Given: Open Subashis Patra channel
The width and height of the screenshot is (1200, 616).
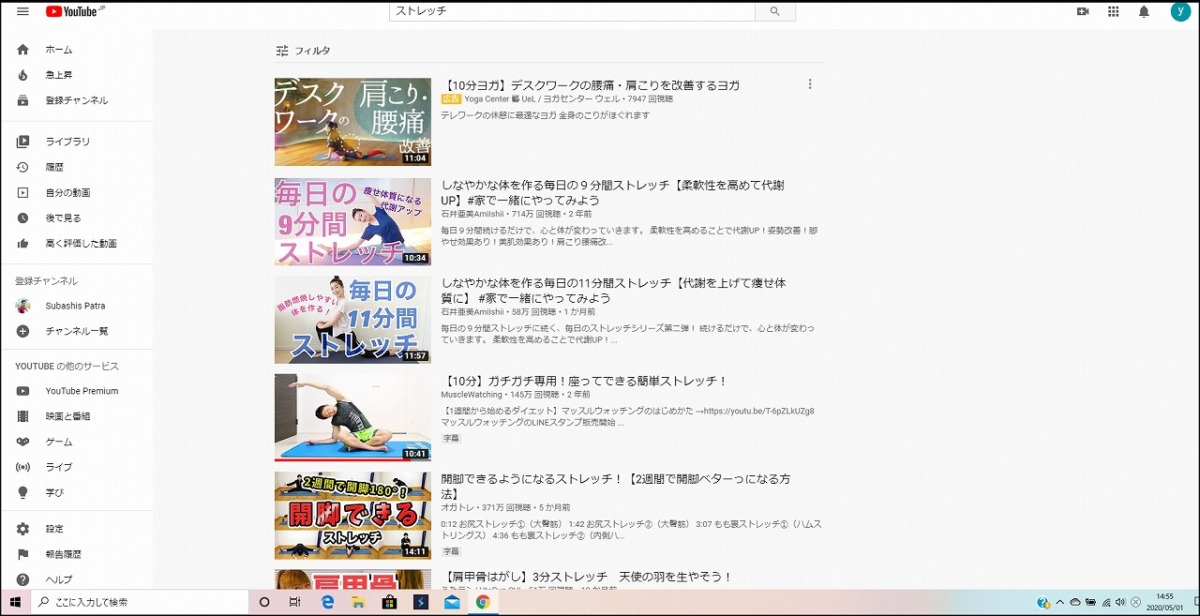Looking at the screenshot, I should point(77,305).
